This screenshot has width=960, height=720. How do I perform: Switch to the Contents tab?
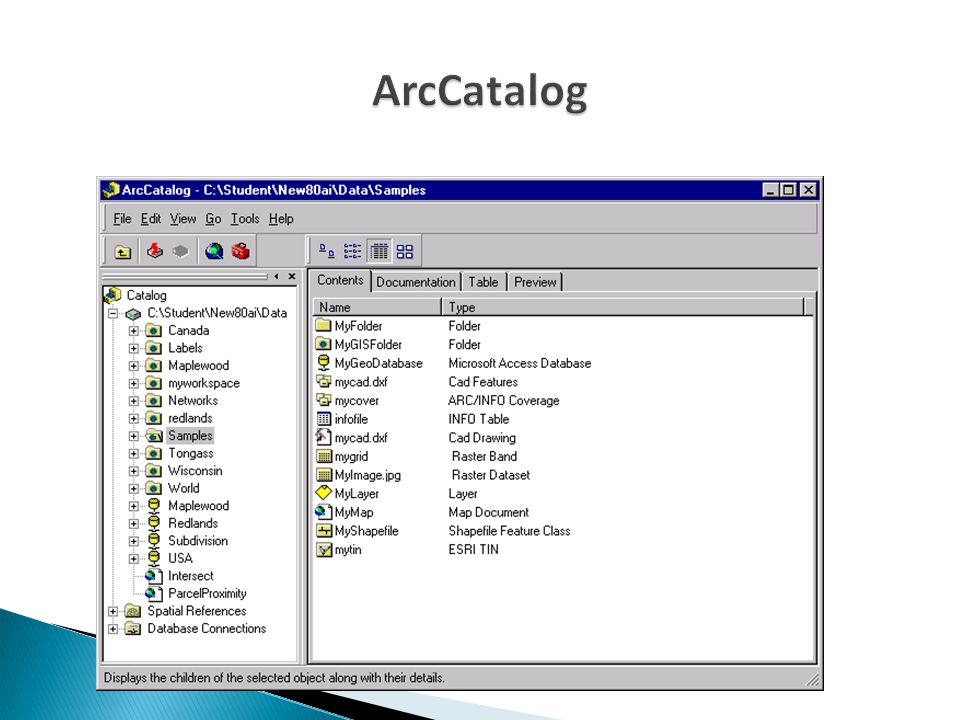coord(340,280)
